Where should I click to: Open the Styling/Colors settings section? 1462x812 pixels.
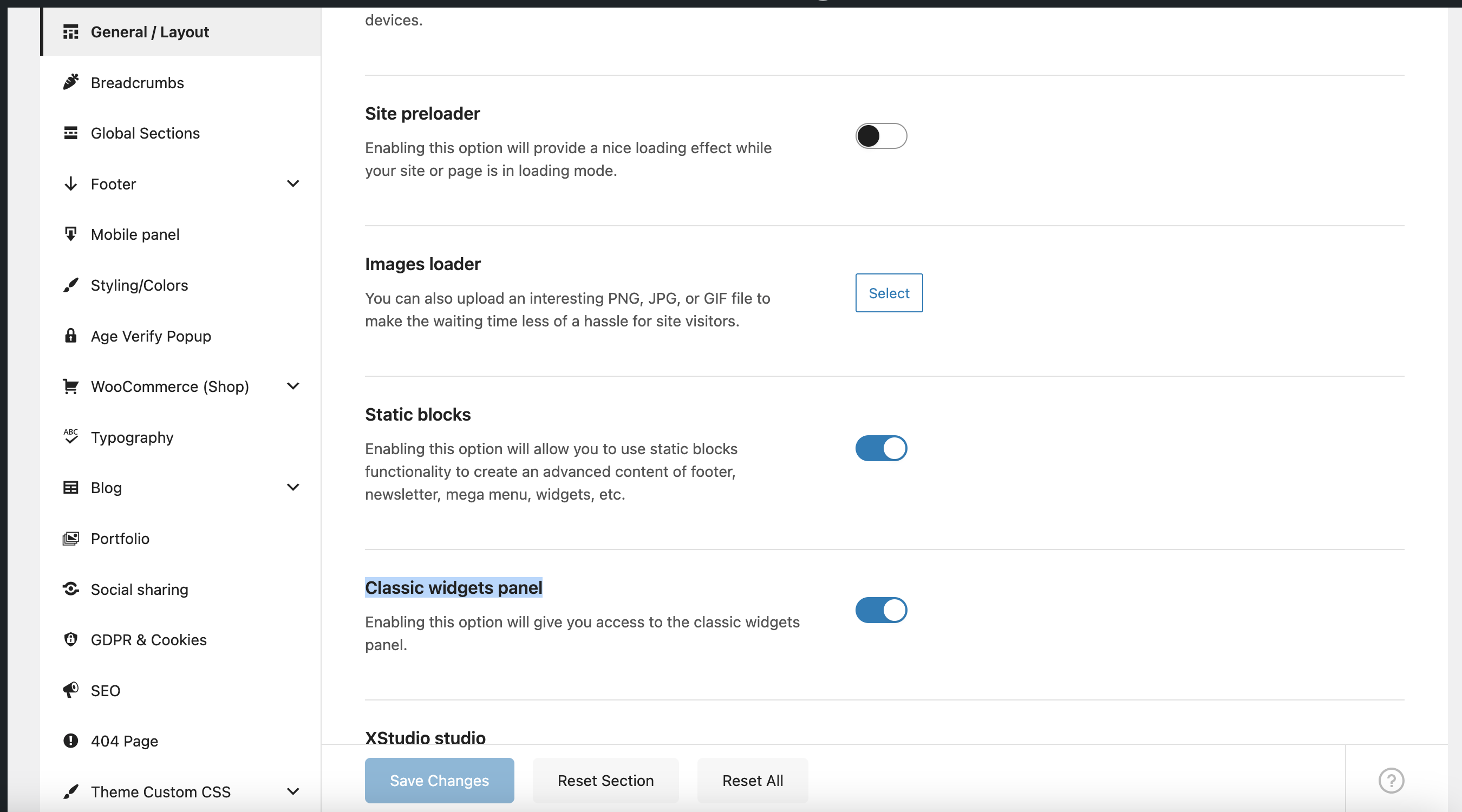coord(139,285)
